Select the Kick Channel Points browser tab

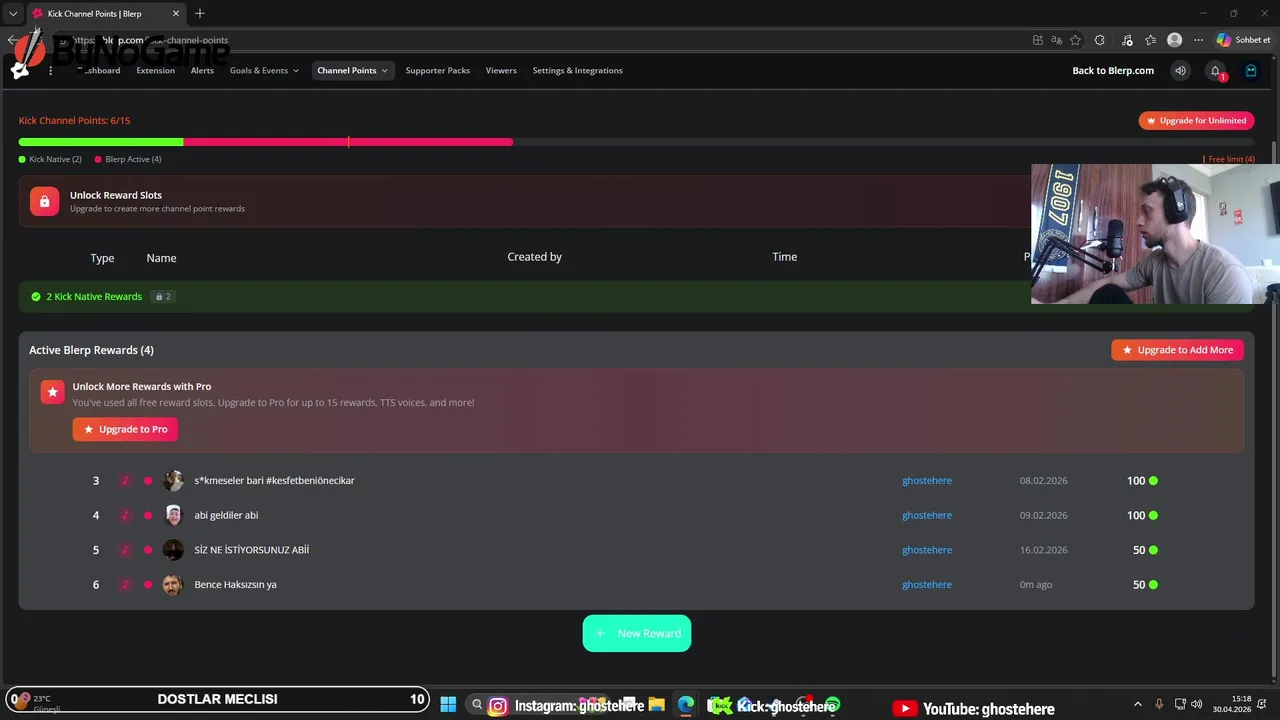[x=104, y=13]
